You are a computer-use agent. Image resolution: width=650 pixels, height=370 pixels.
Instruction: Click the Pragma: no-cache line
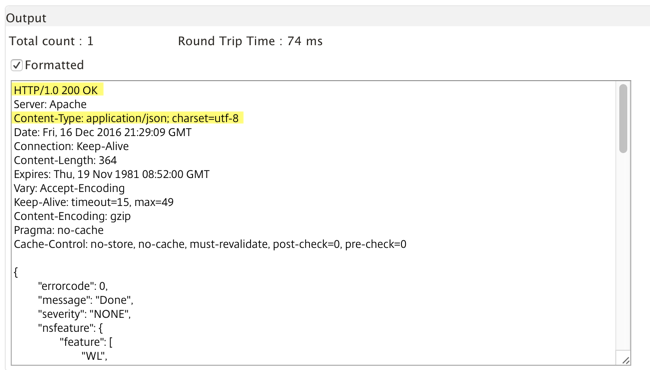point(58,230)
